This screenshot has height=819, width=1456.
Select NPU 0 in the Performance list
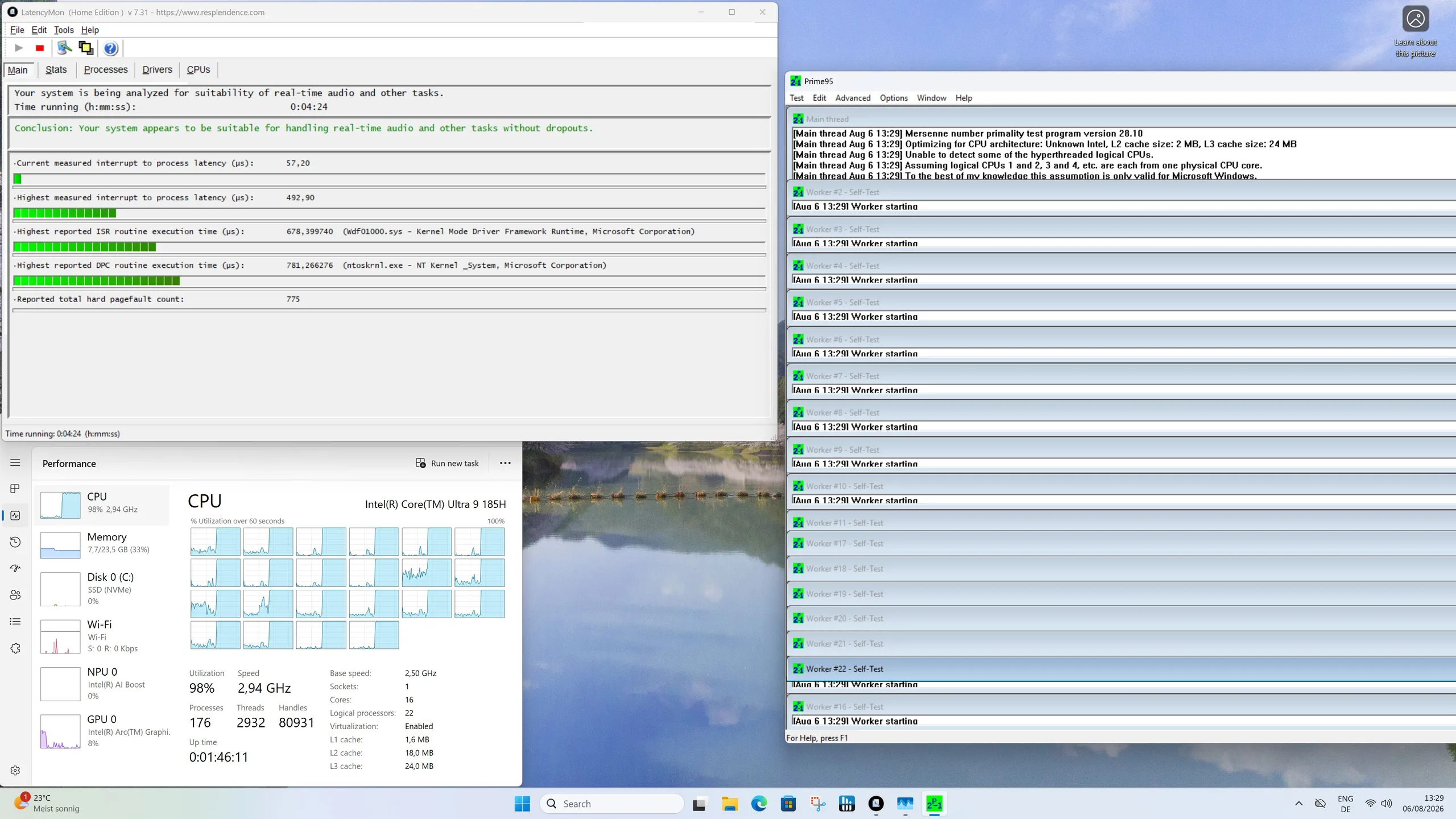102,683
